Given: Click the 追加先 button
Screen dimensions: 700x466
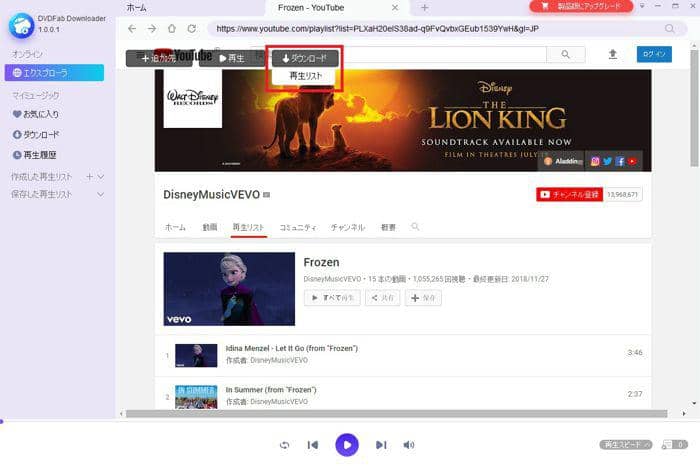Looking at the screenshot, I should [159, 58].
